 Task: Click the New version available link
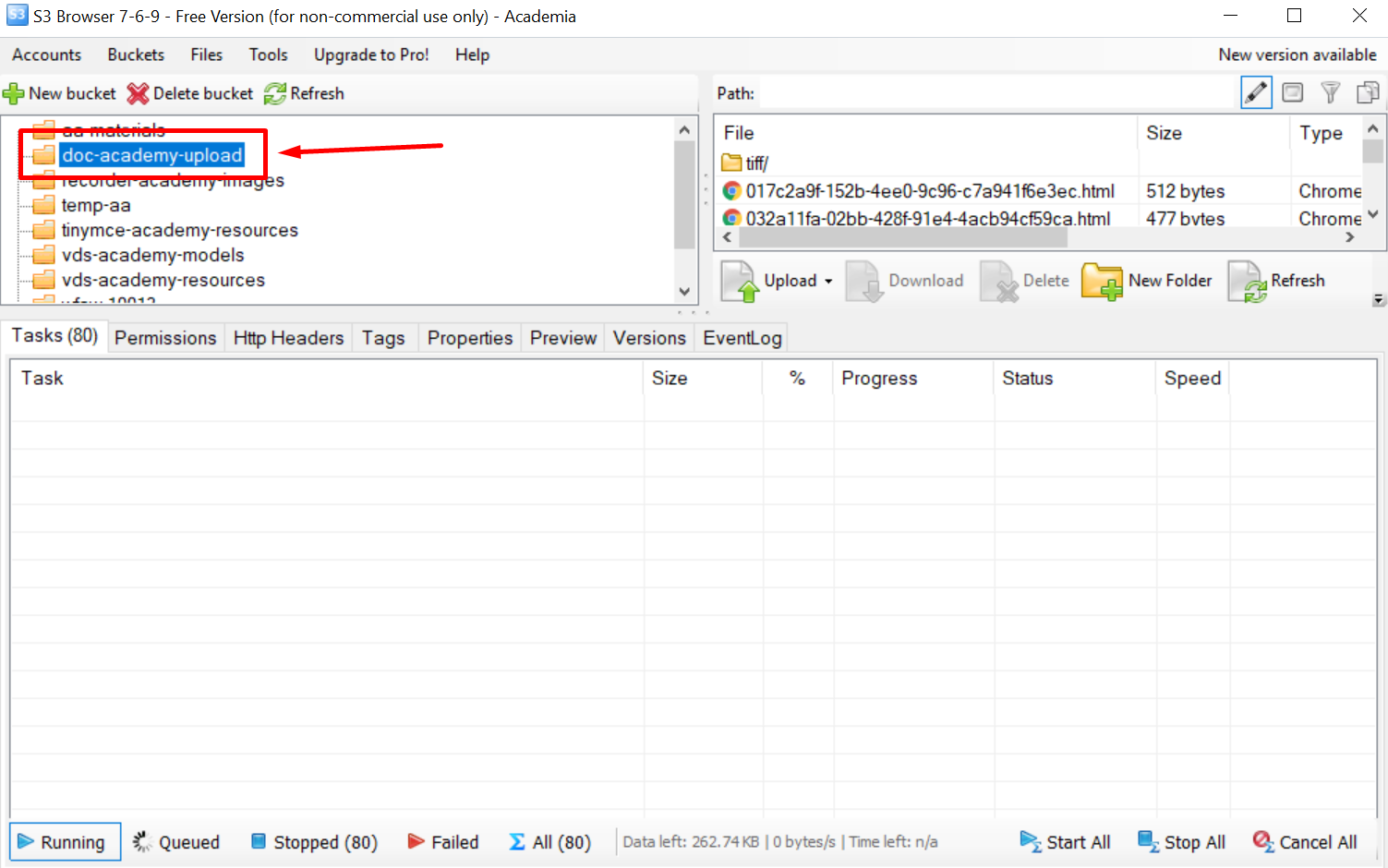point(1297,54)
